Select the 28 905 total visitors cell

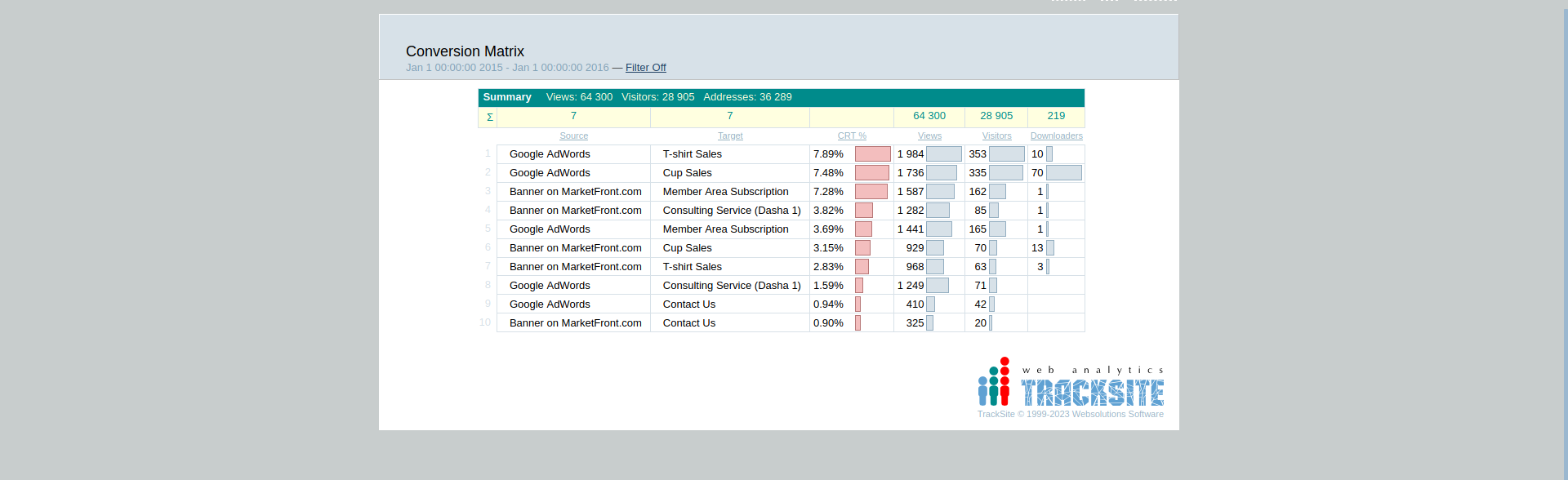point(996,117)
